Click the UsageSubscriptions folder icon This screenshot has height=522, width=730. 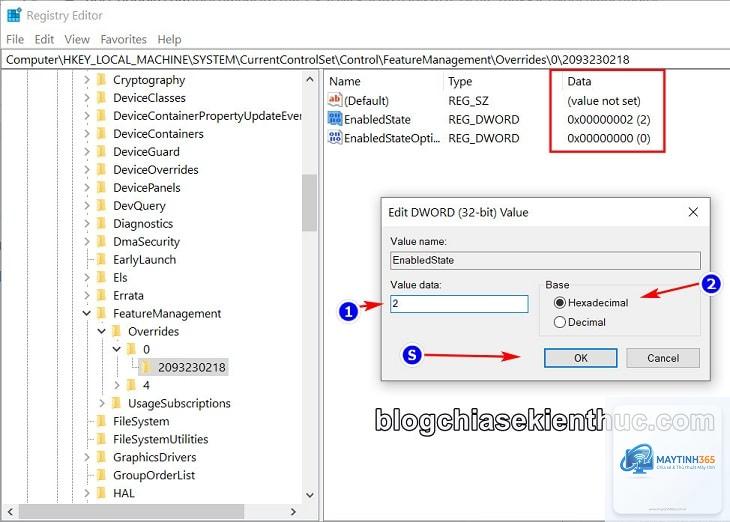[x=117, y=403]
